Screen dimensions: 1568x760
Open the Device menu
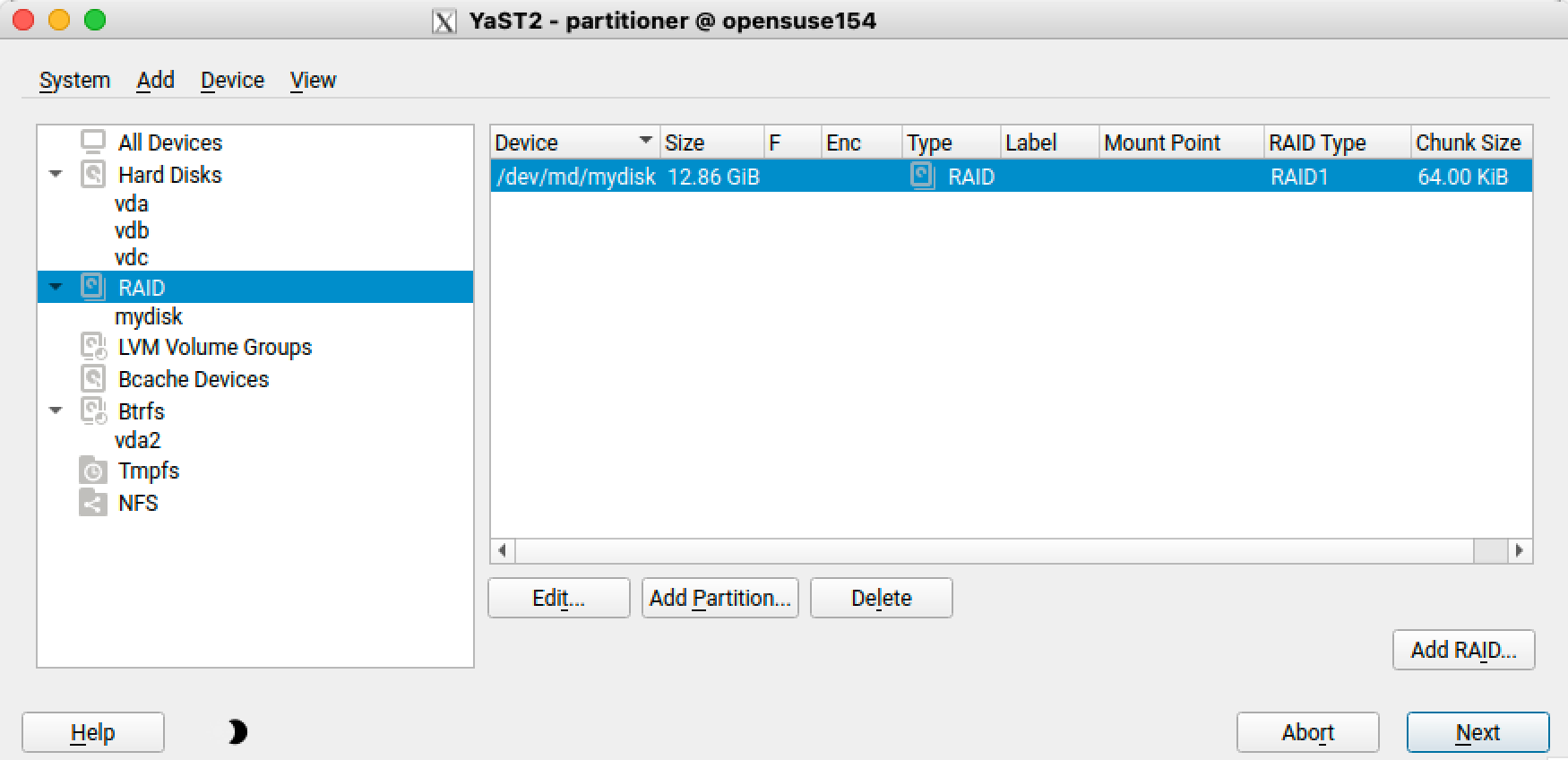pos(232,80)
